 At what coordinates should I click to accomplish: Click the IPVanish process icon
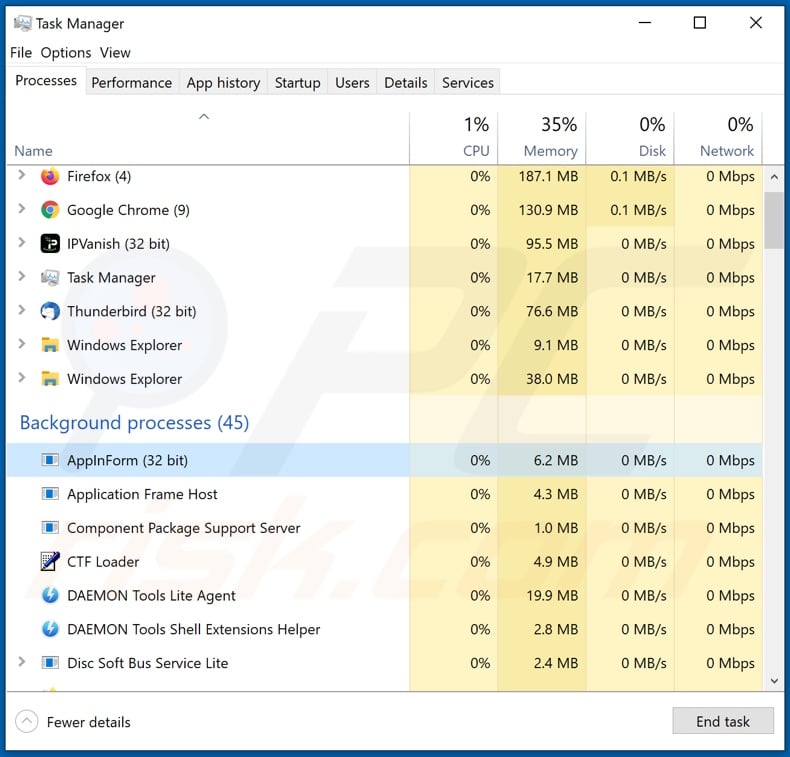(50, 244)
